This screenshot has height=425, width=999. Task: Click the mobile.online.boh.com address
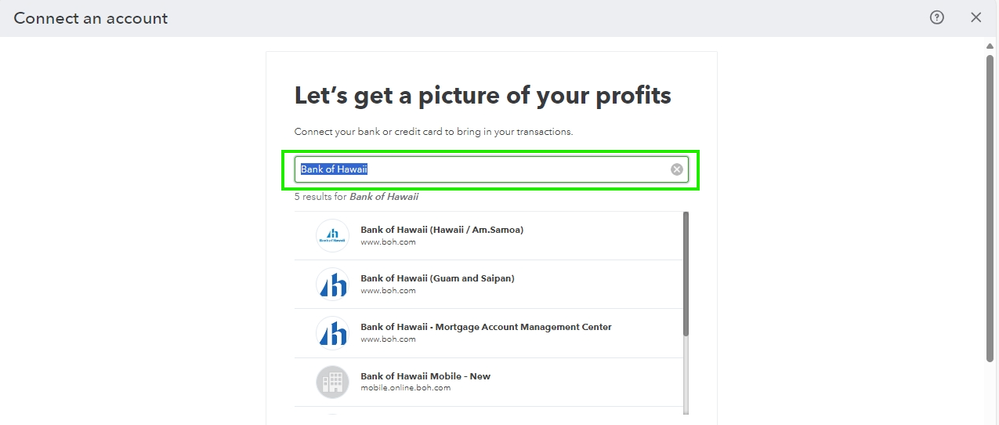[405, 388]
